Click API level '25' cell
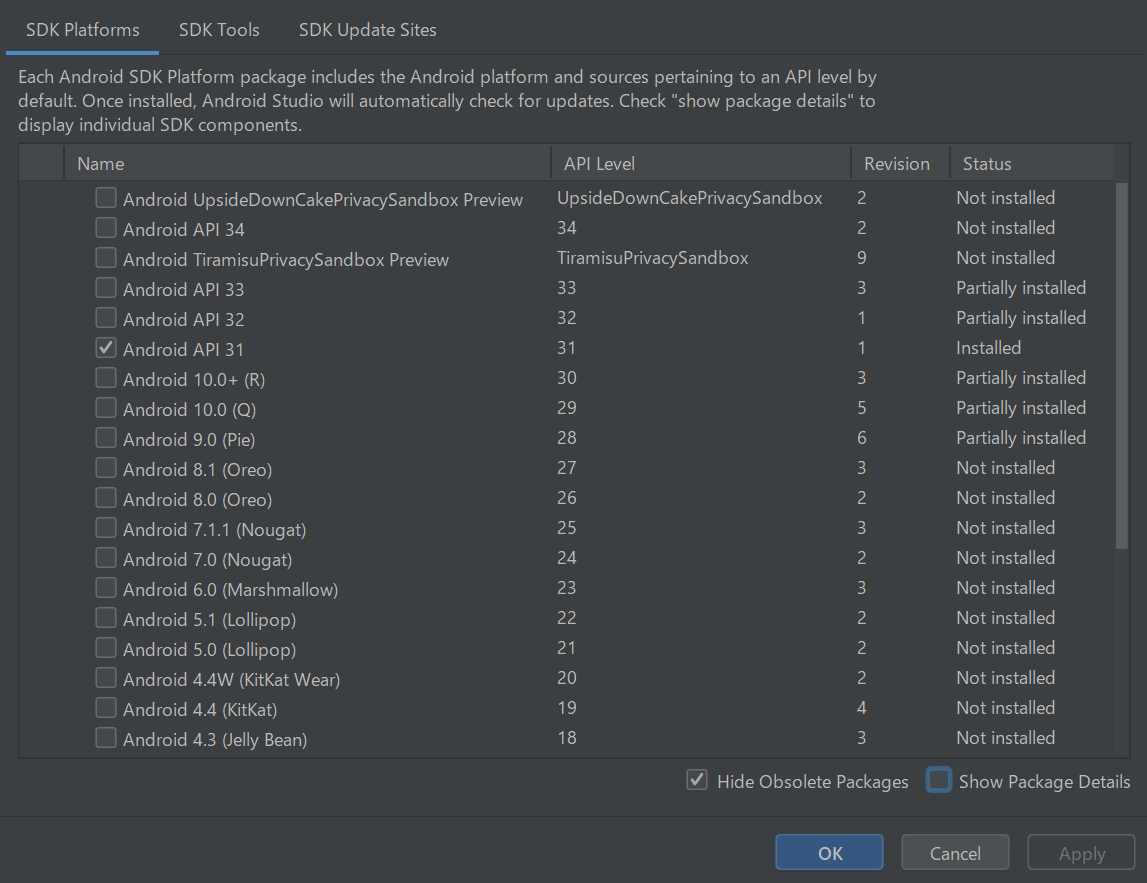This screenshot has height=883, width=1147. [567, 527]
